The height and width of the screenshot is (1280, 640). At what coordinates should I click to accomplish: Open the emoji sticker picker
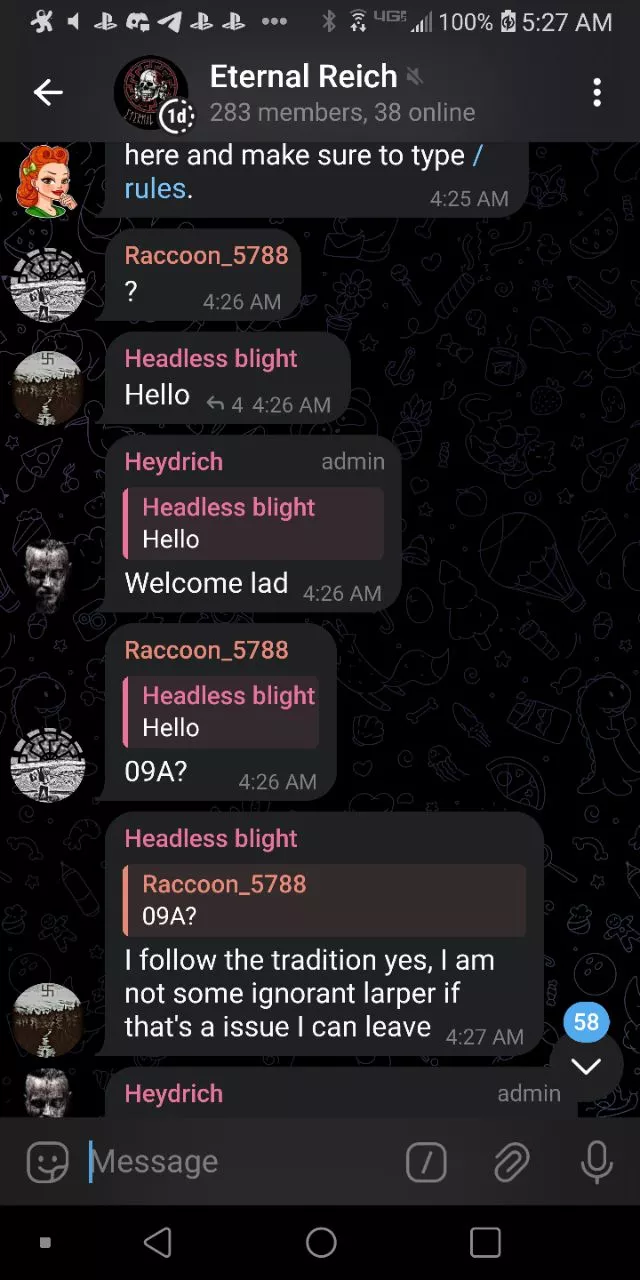[x=47, y=1162]
